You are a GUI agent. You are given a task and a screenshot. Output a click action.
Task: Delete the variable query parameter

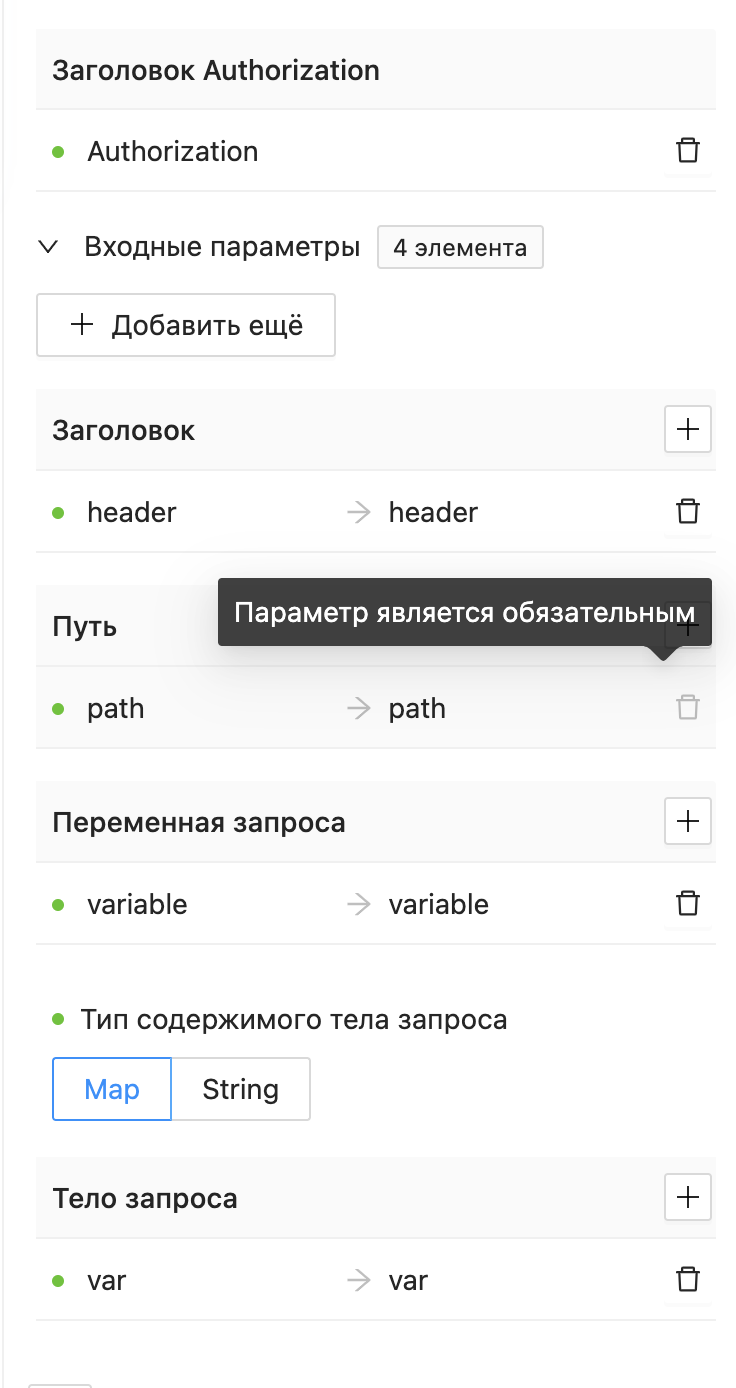click(687, 903)
